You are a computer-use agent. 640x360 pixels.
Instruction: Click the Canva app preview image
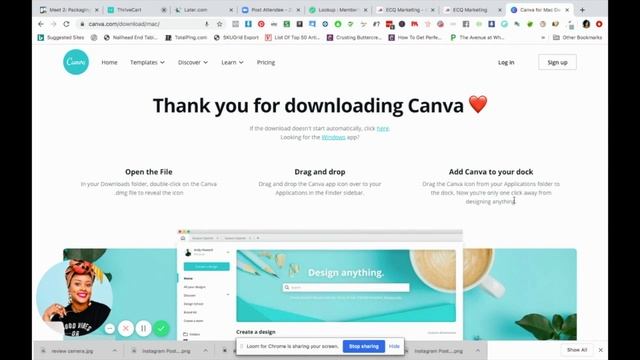(320, 285)
